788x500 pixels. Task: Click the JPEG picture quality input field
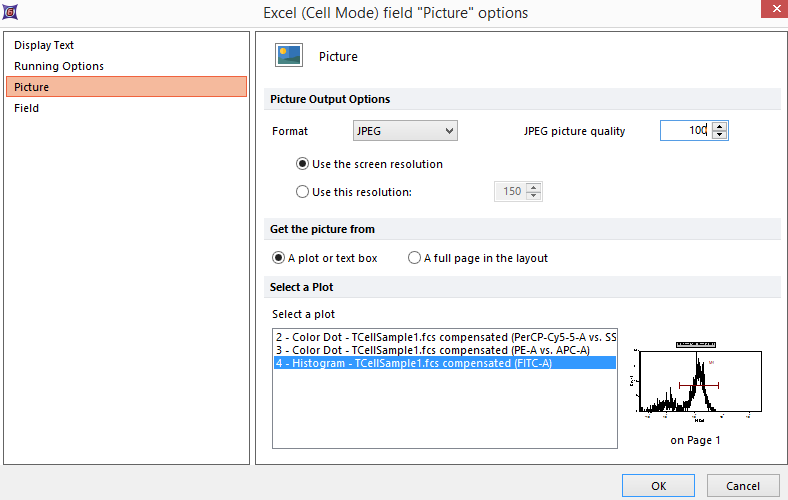pos(685,131)
